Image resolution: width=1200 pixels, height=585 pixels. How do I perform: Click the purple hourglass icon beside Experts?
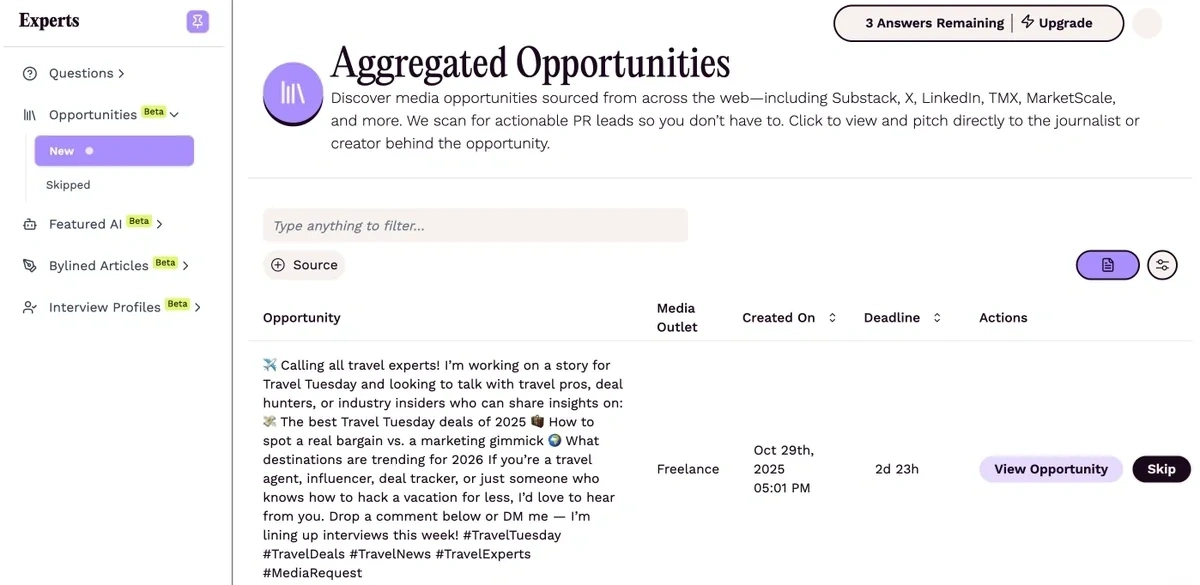[x=197, y=21]
